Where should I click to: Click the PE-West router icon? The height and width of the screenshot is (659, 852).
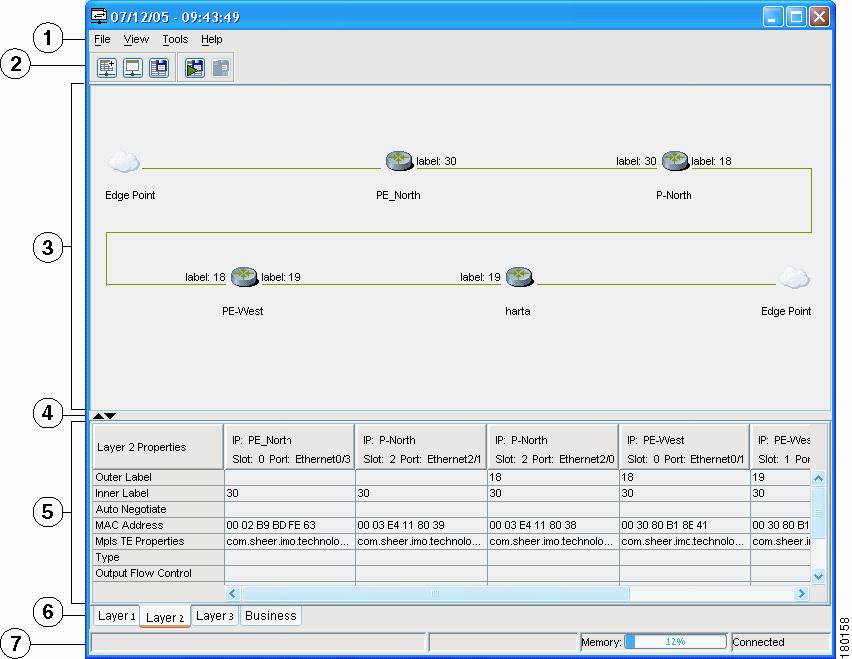245,277
